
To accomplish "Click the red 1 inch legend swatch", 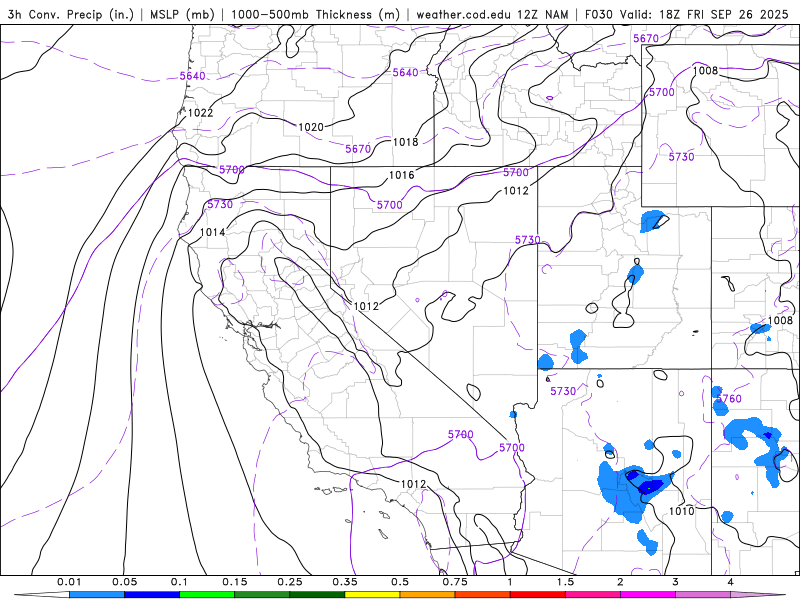I will point(538,595).
